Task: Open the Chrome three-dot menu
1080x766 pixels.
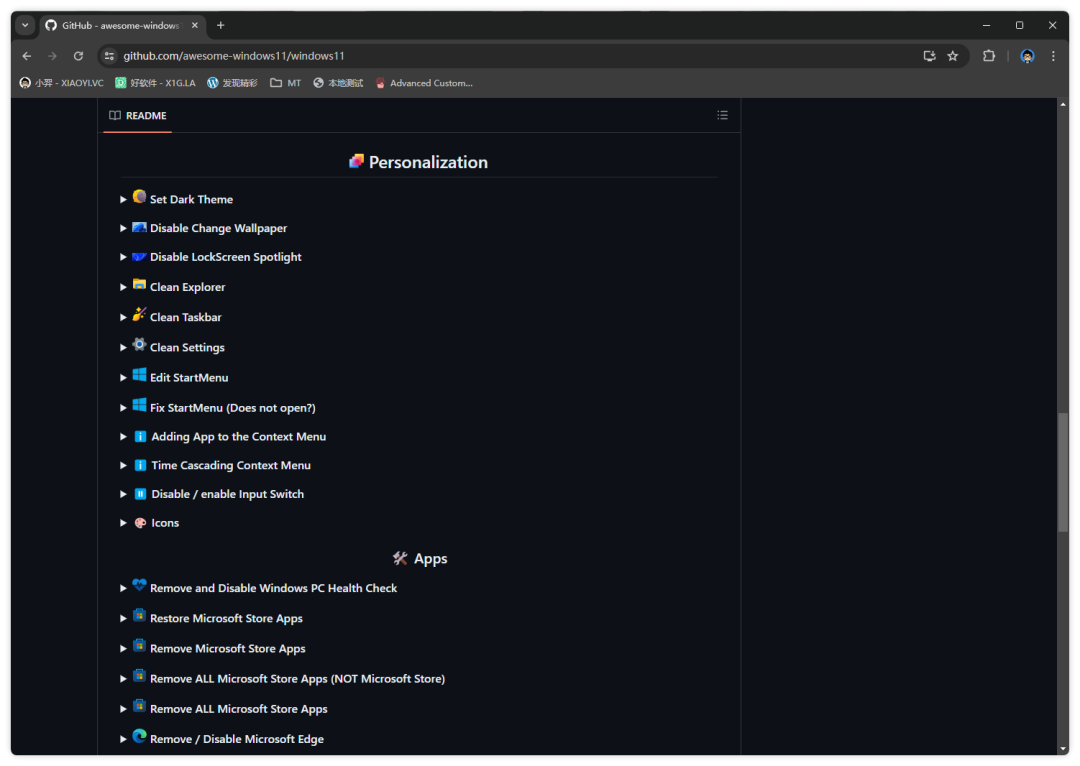Action: point(1053,56)
